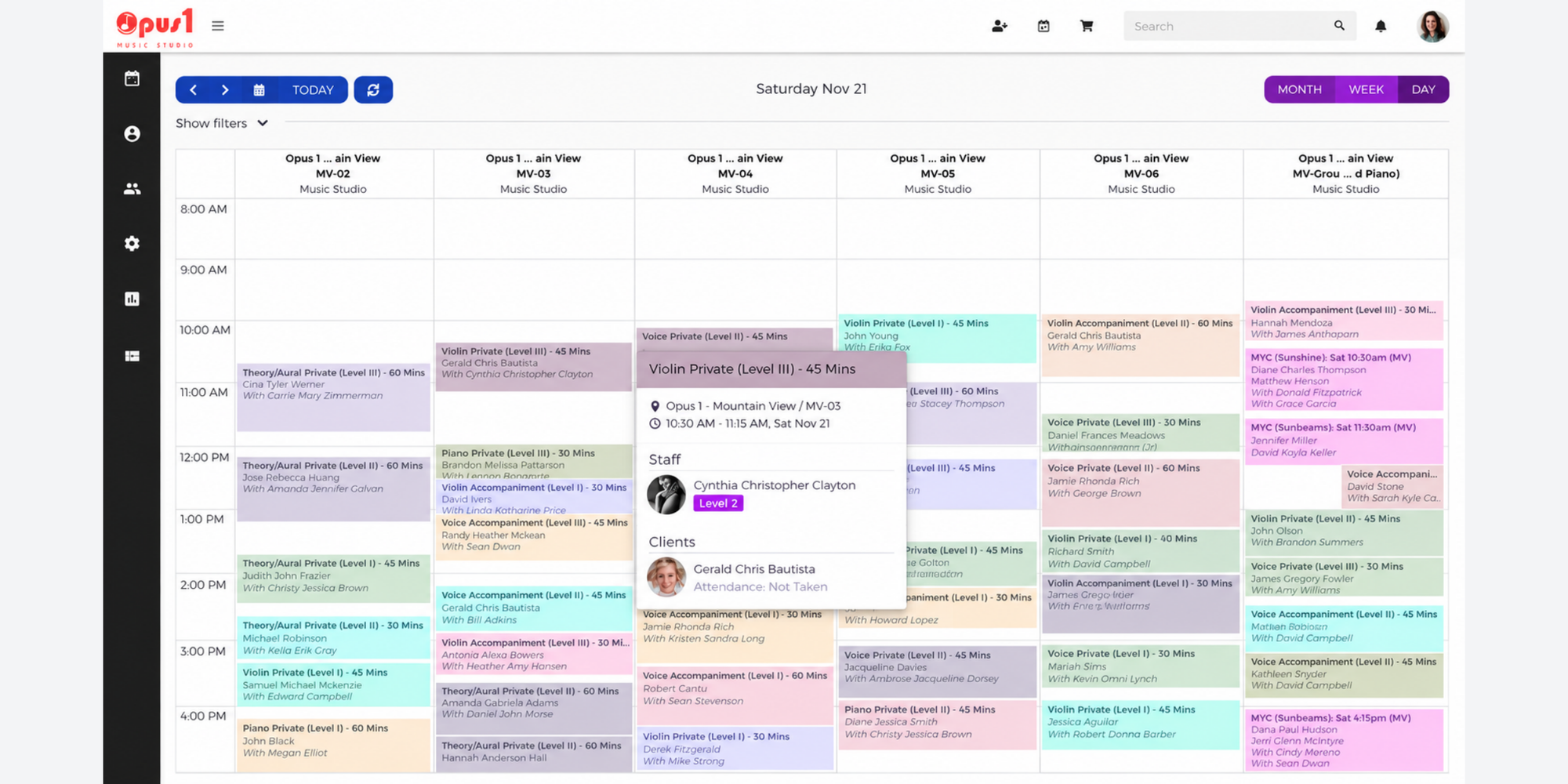Open the sidebar reports chart icon

[x=132, y=299]
